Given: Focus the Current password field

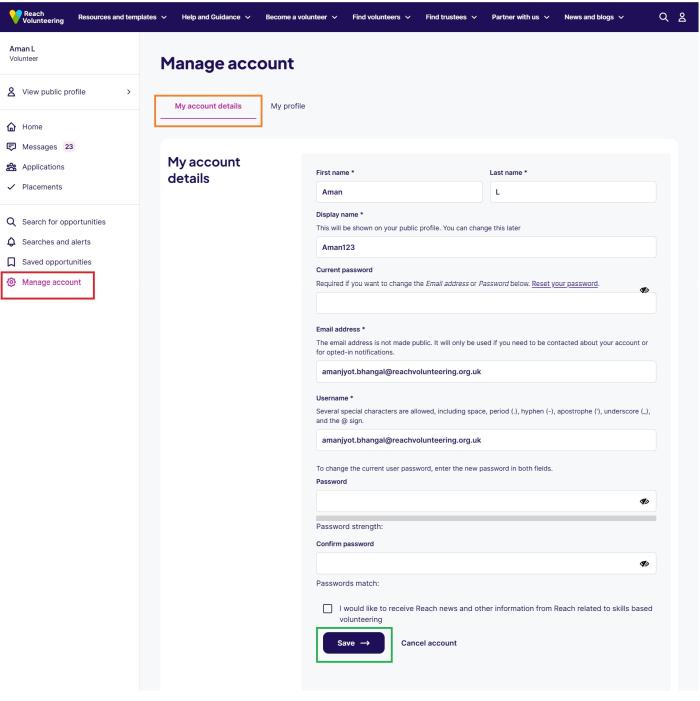Looking at the screenshot, I should pyautogui.click(x=486, y=303).
